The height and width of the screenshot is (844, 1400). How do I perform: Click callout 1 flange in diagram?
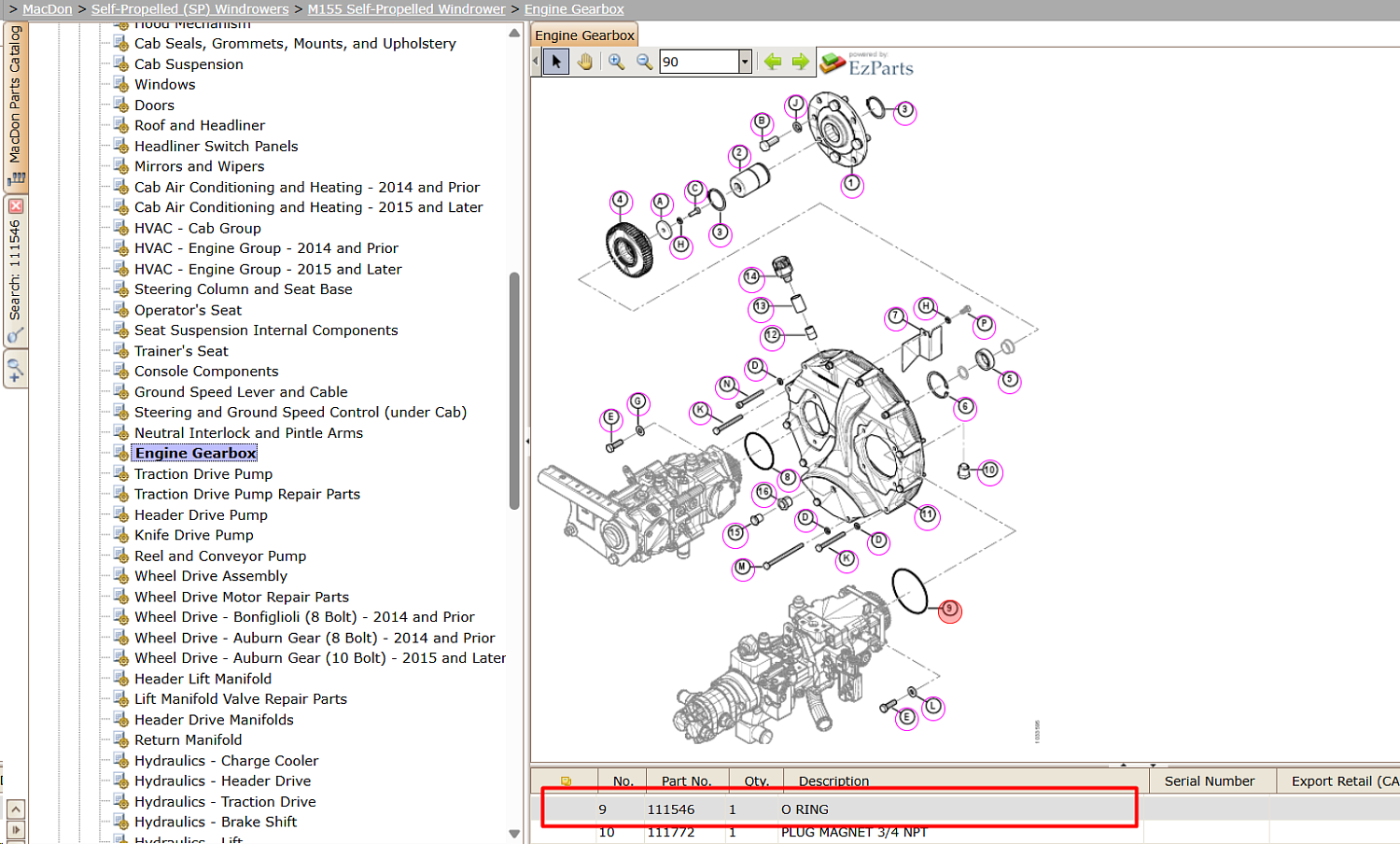click(851, 184)
